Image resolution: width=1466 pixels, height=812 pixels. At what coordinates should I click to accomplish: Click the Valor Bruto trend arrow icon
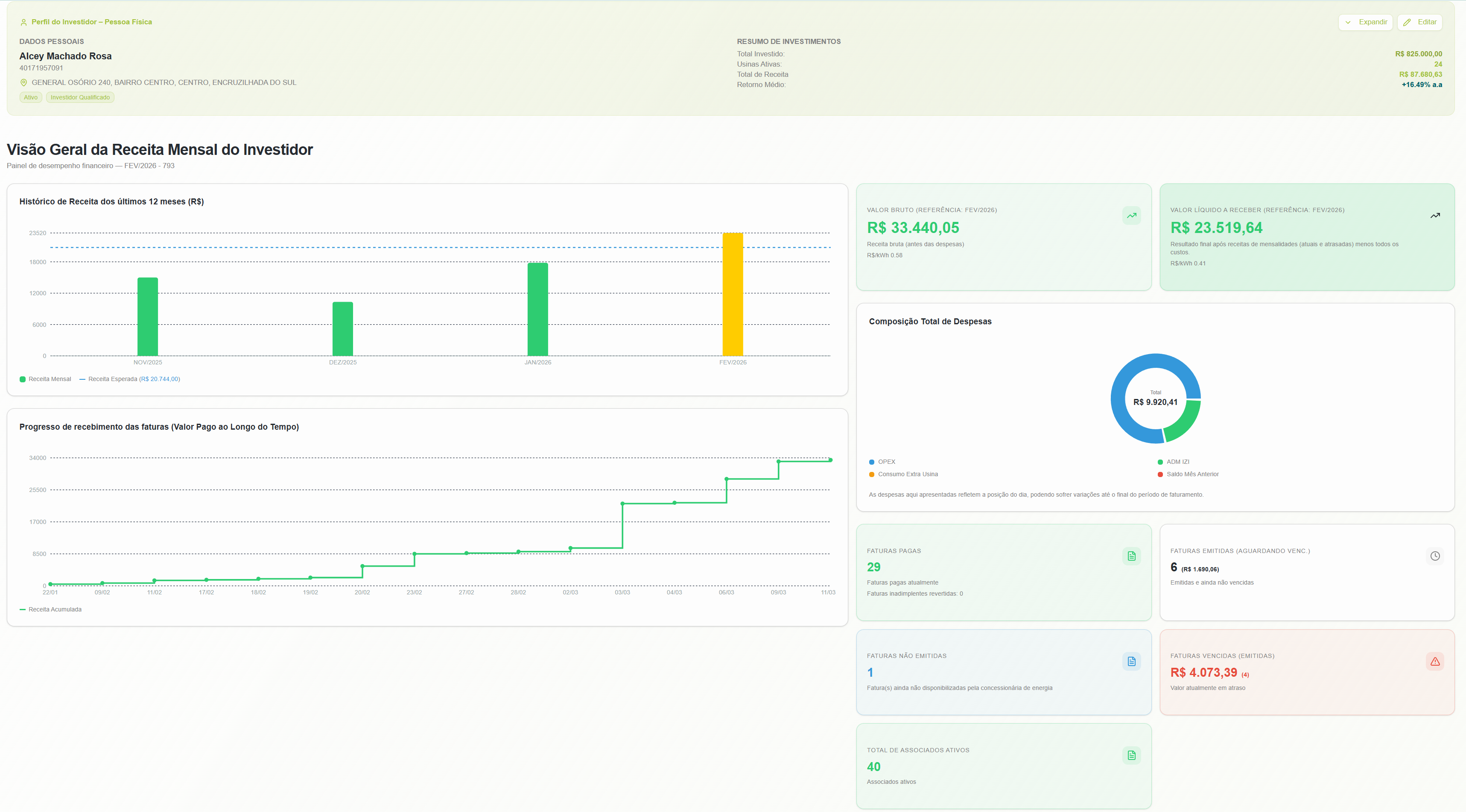coord(1131,215)
